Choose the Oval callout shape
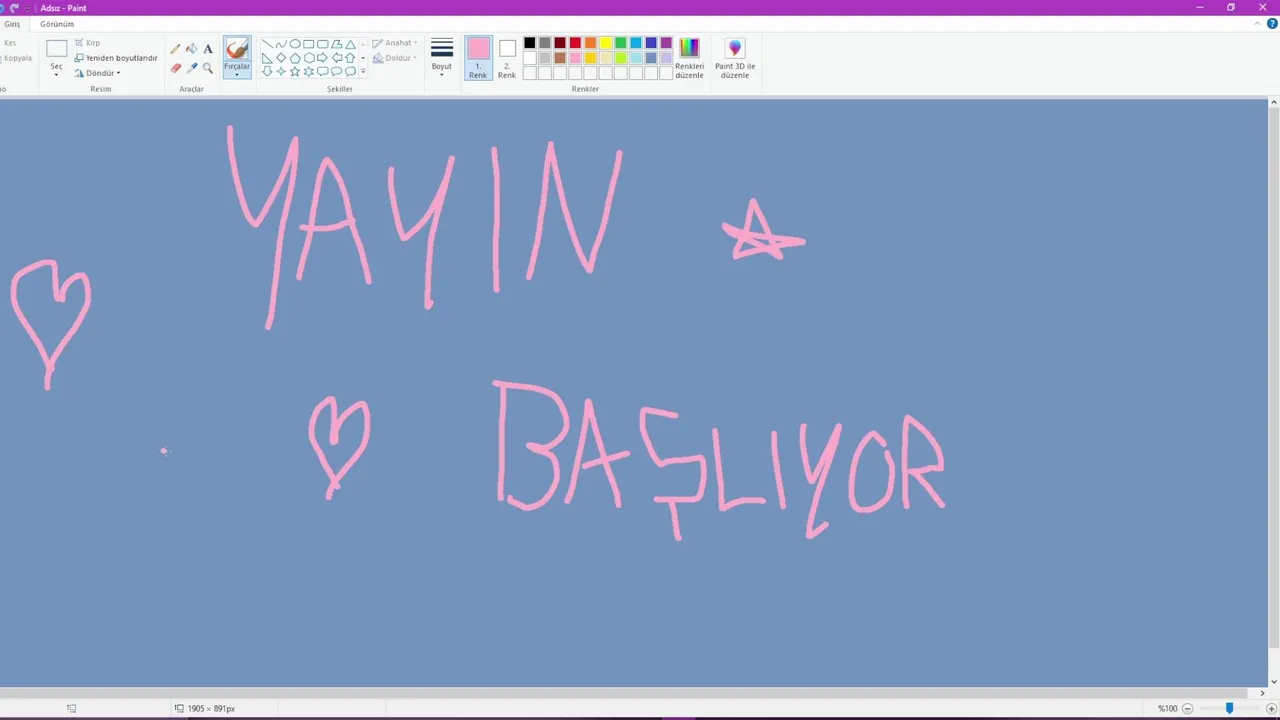The width and height of the screenshot is (1280, 720). pyautogui.click(x=337, y=71)
